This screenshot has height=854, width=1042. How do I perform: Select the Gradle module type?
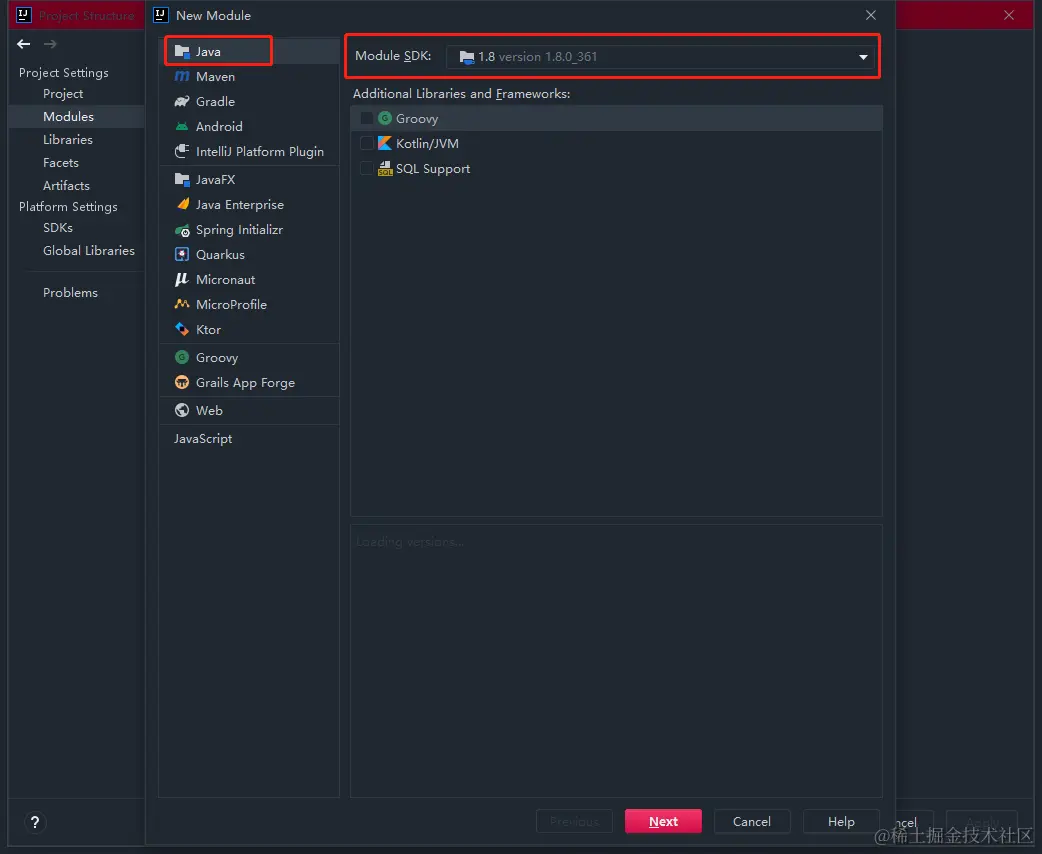tap(249, 101)
